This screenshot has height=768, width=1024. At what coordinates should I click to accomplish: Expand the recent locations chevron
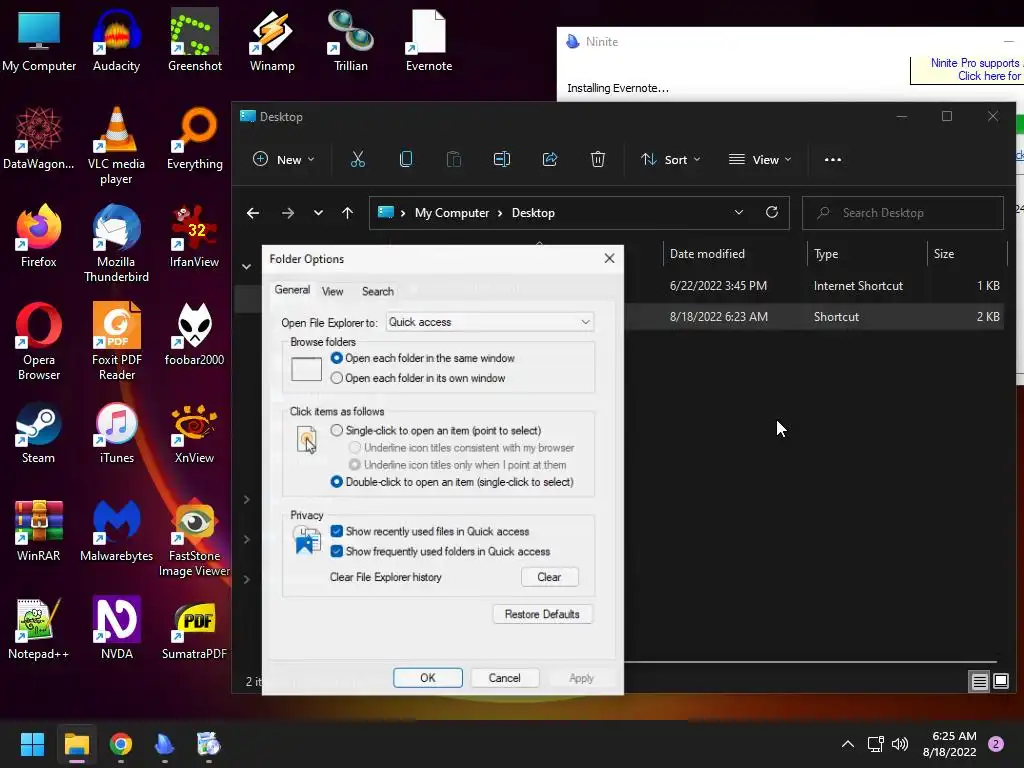318,213
